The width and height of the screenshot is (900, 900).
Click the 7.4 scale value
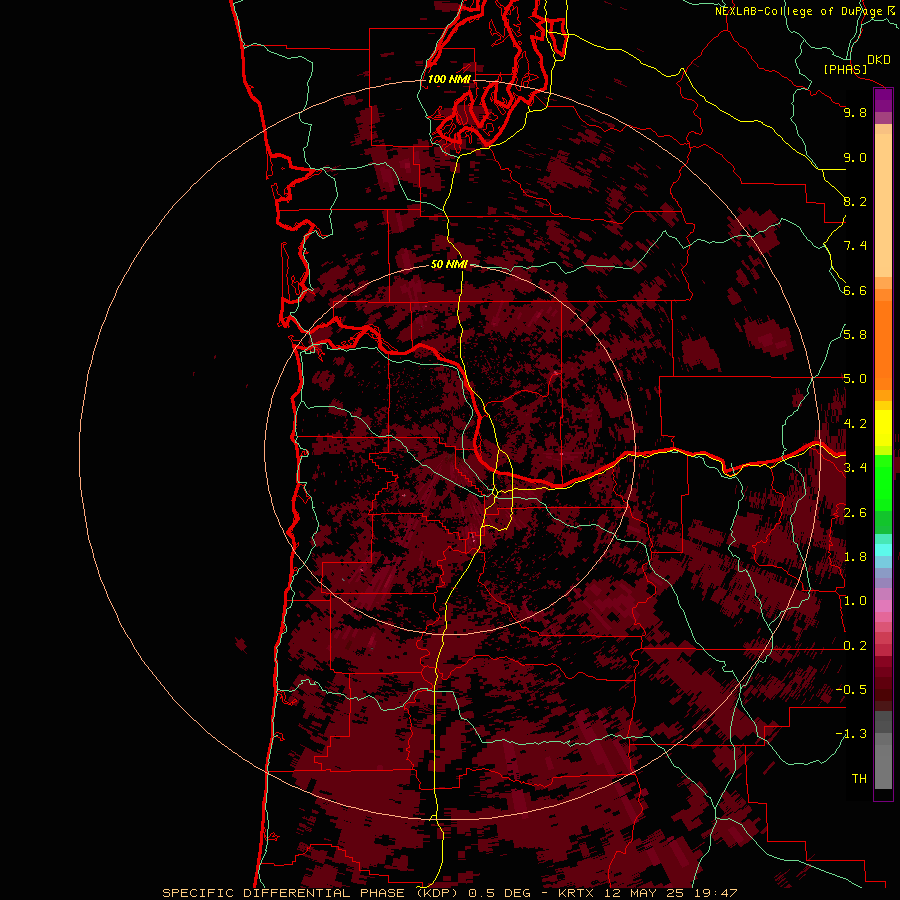coord(855,246)
